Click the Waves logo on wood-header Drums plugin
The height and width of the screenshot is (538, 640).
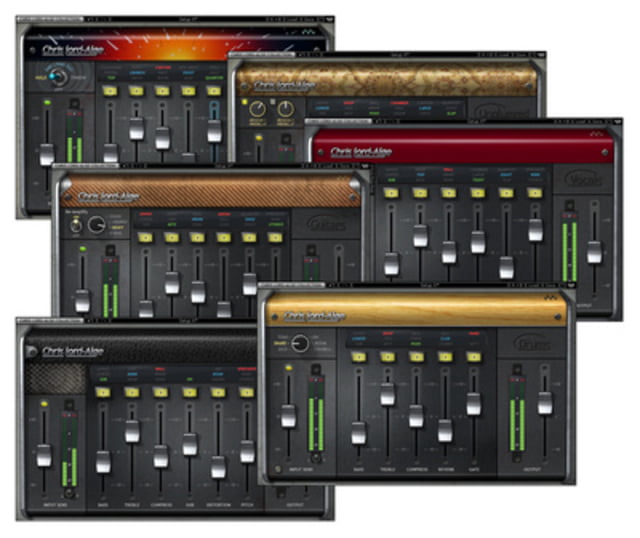coord(551,298)
